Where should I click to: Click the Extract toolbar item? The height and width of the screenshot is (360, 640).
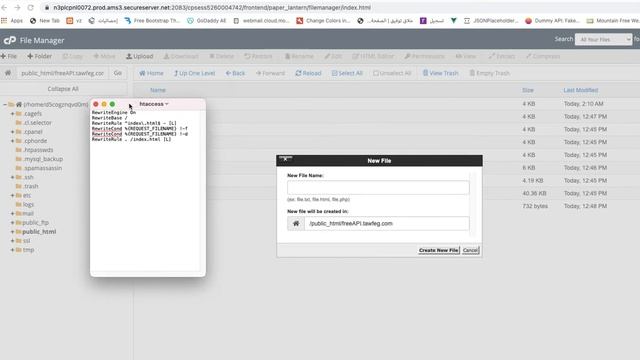[502, 56]
